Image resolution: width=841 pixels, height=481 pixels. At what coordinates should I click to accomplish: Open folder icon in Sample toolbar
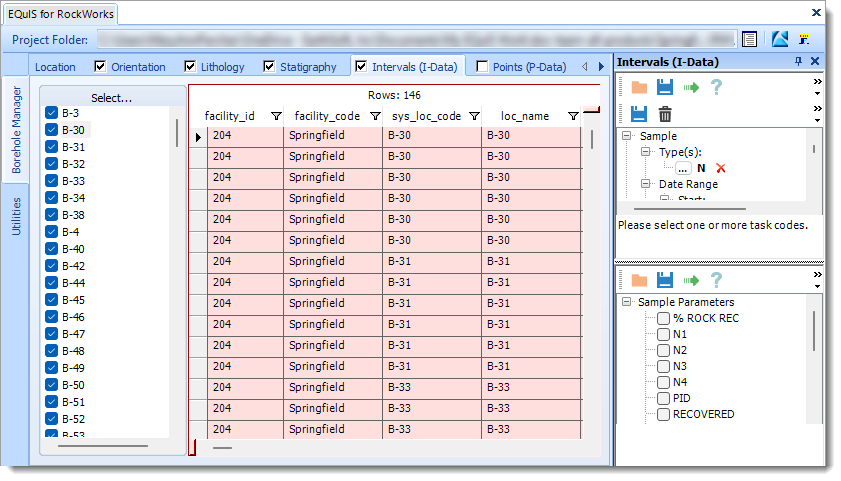pos(639,87)
